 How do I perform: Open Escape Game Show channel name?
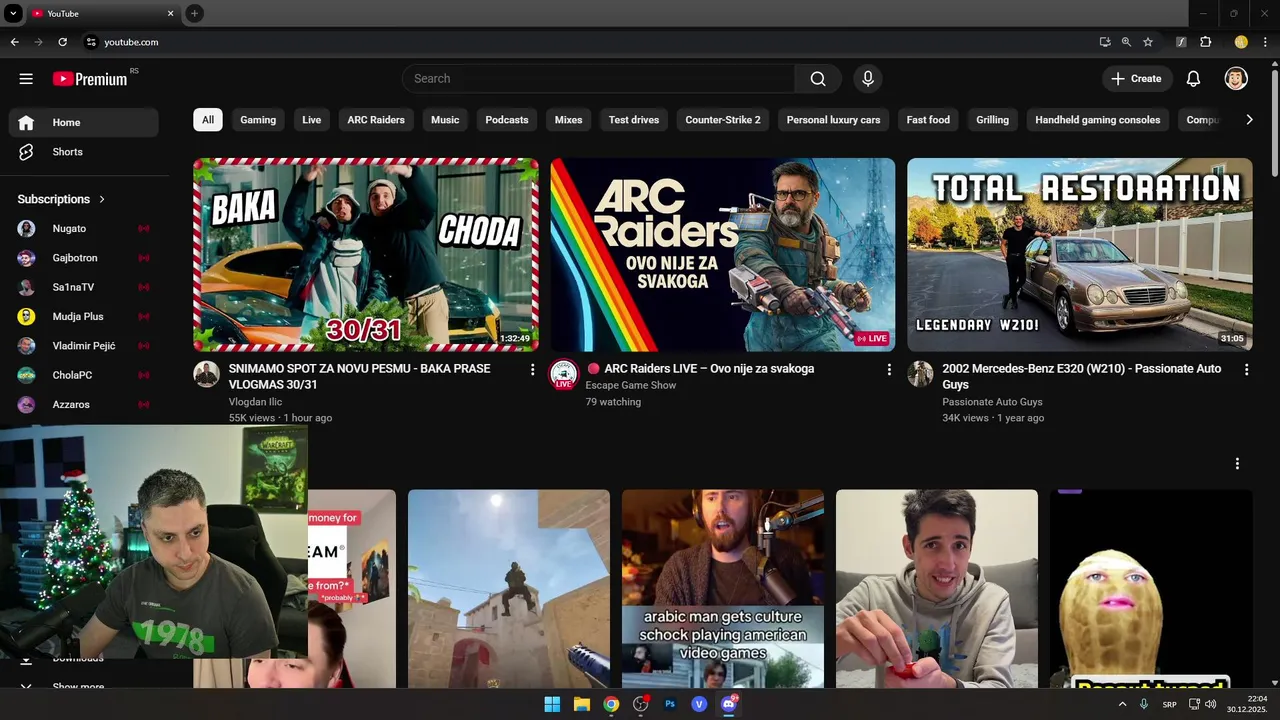tap(631, 385)
